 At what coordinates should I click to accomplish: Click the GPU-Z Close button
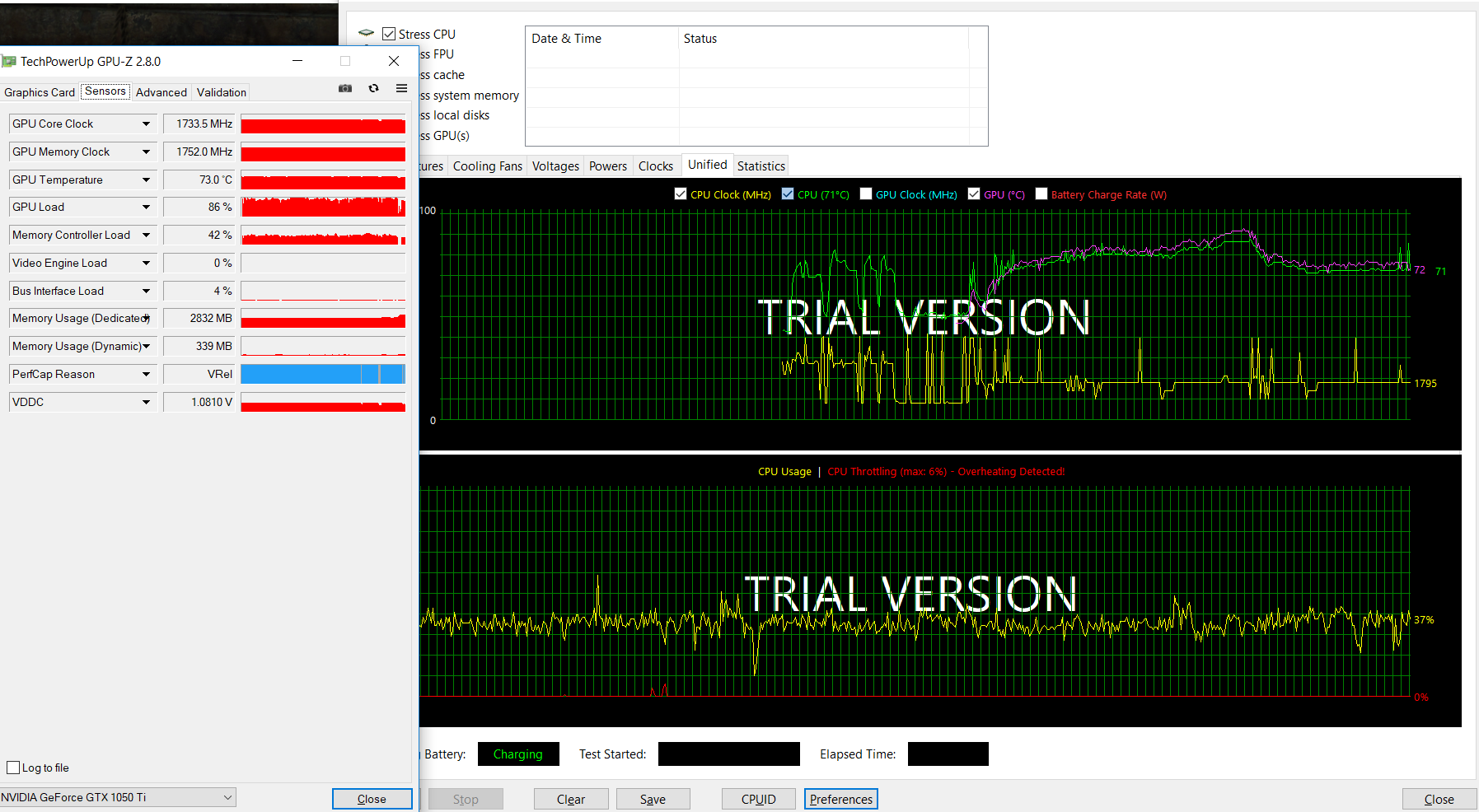click(x=372, y=799)
